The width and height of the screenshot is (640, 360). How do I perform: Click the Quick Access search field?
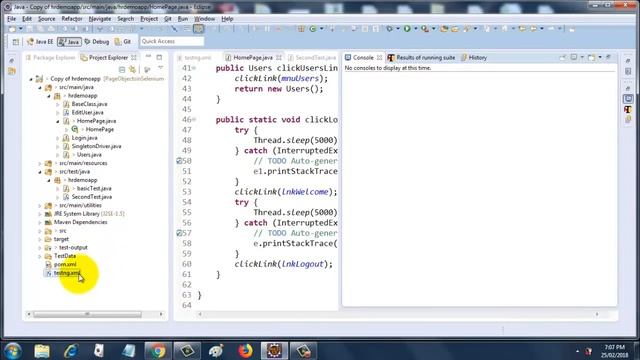click(172, 41)
